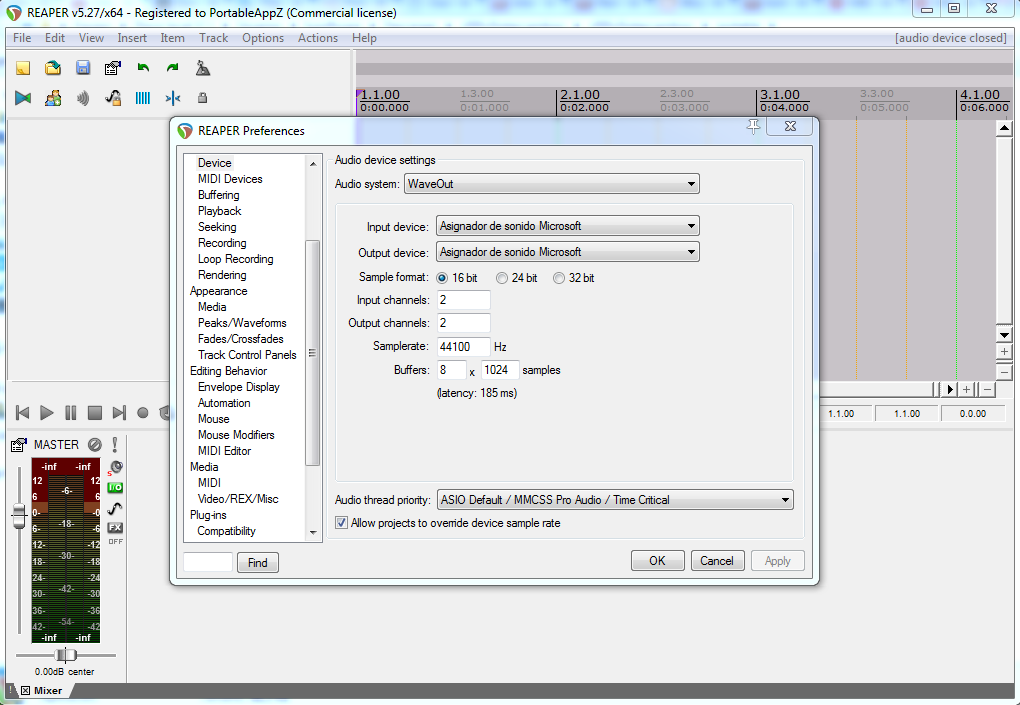Screen dimensions: 1020x705
Task: Click the Redo arrow icon
Action: 172,68
